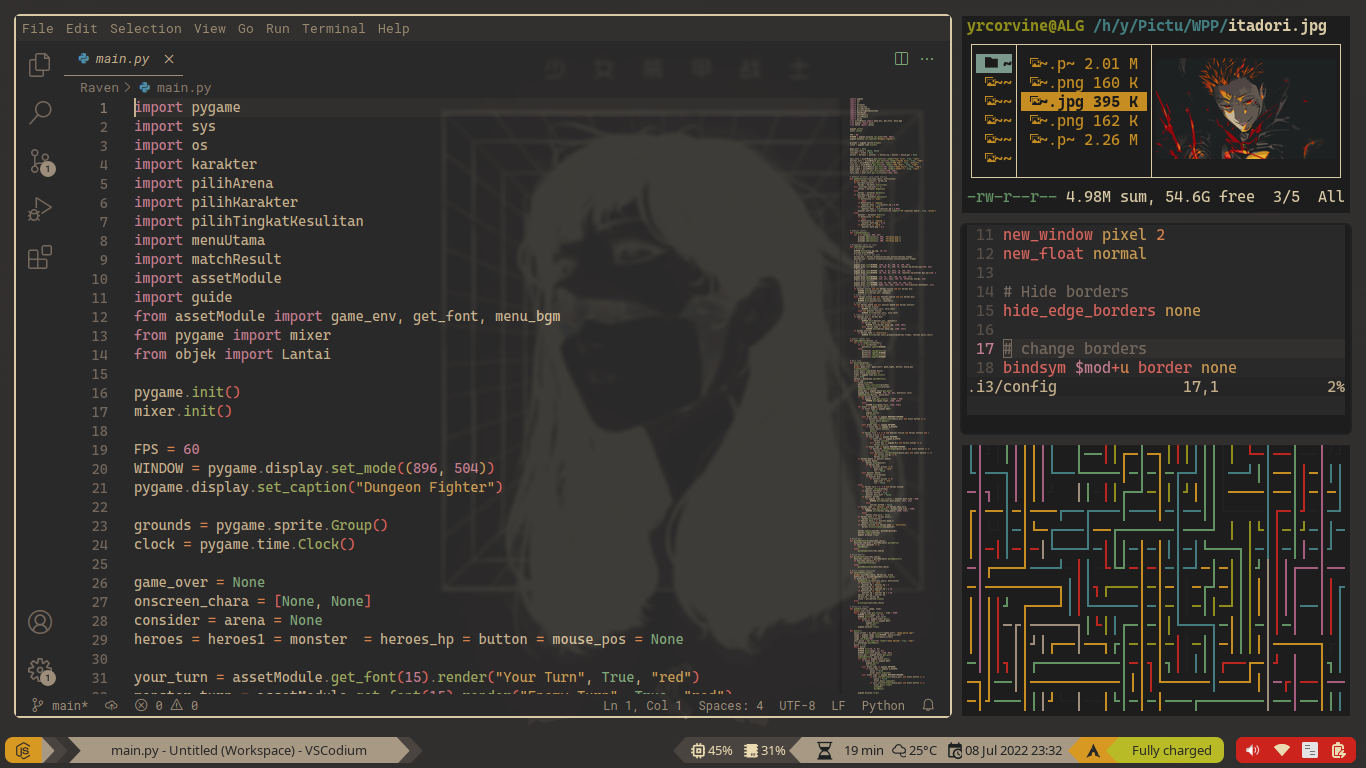1366x768 pixels.
Task: Click the VSCodium window title on taskbar
Action: pos(238,750)
